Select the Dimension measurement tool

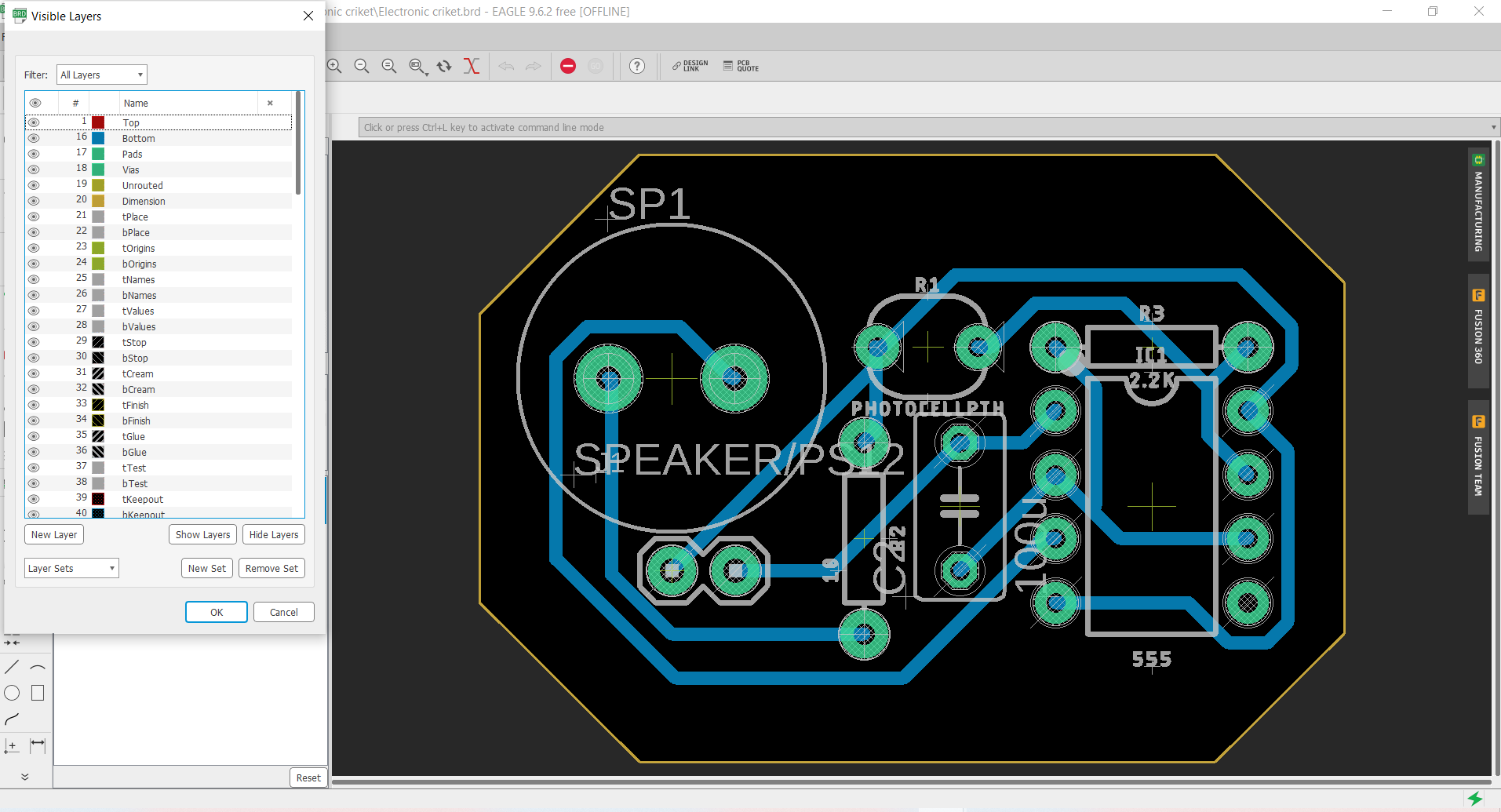point(38,745)
